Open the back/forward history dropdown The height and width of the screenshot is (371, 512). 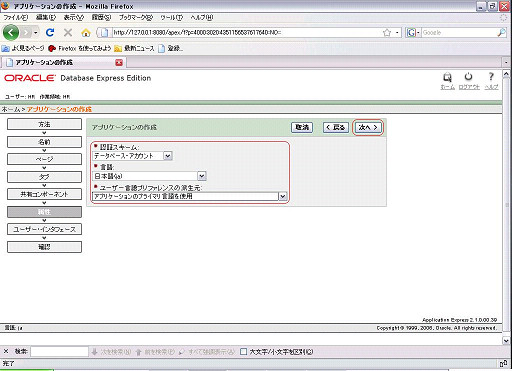(35, 33)
